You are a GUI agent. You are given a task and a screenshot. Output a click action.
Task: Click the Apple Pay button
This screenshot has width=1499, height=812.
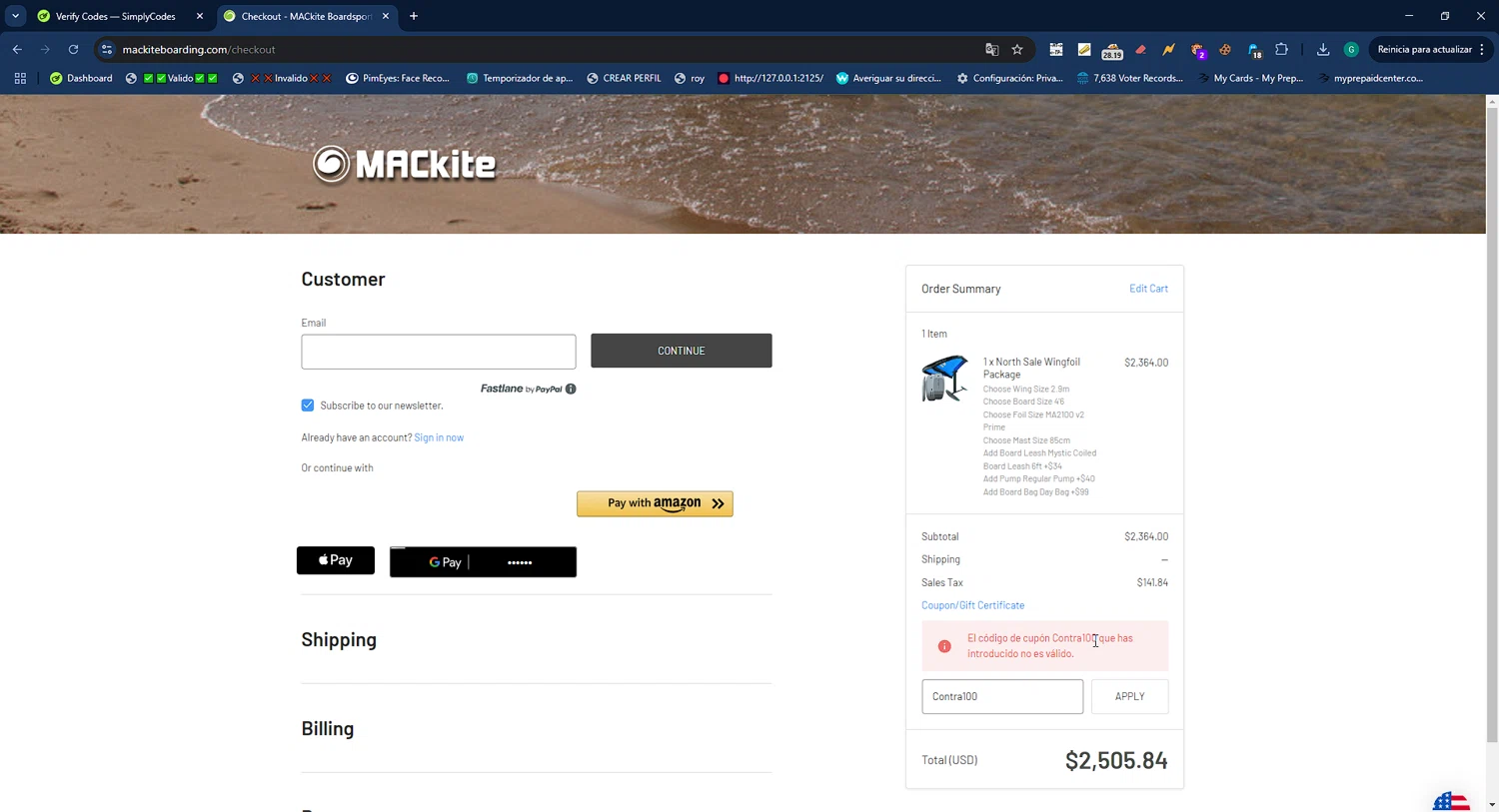(x=336, y=560)
